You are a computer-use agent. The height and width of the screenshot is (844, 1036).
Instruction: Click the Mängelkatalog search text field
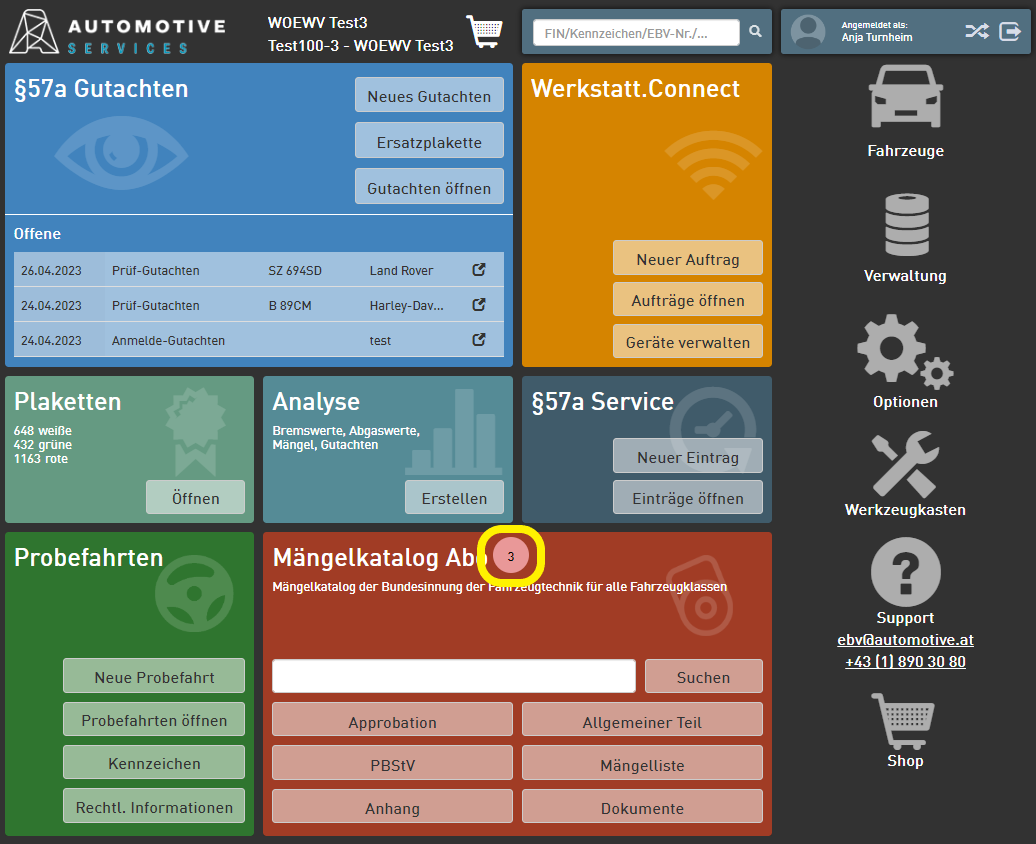tap(454, 676)
